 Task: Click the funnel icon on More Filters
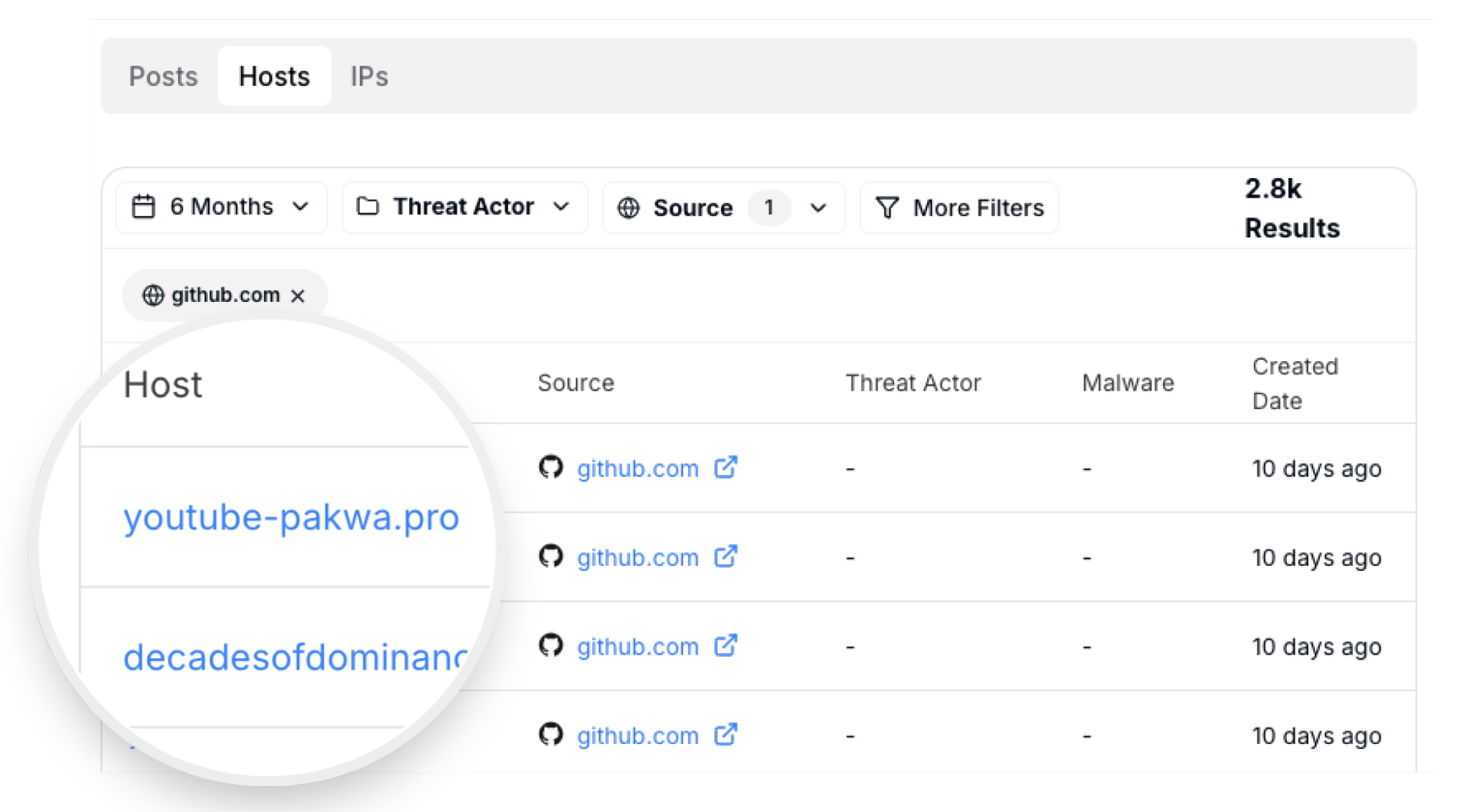[x=888, y=207]
